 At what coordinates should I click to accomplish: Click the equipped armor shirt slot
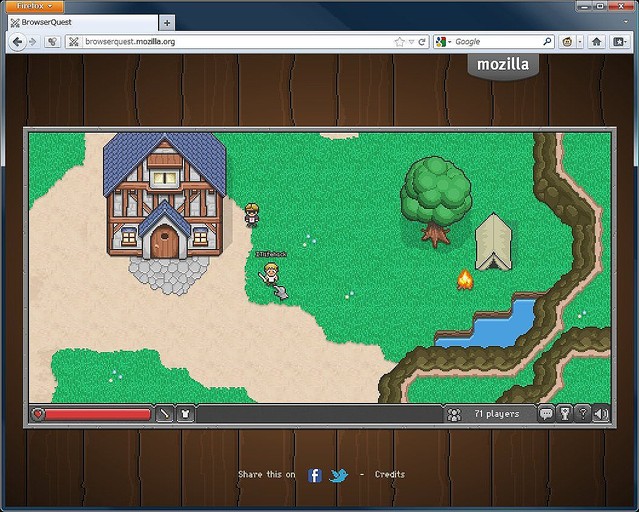pos(185,414)
